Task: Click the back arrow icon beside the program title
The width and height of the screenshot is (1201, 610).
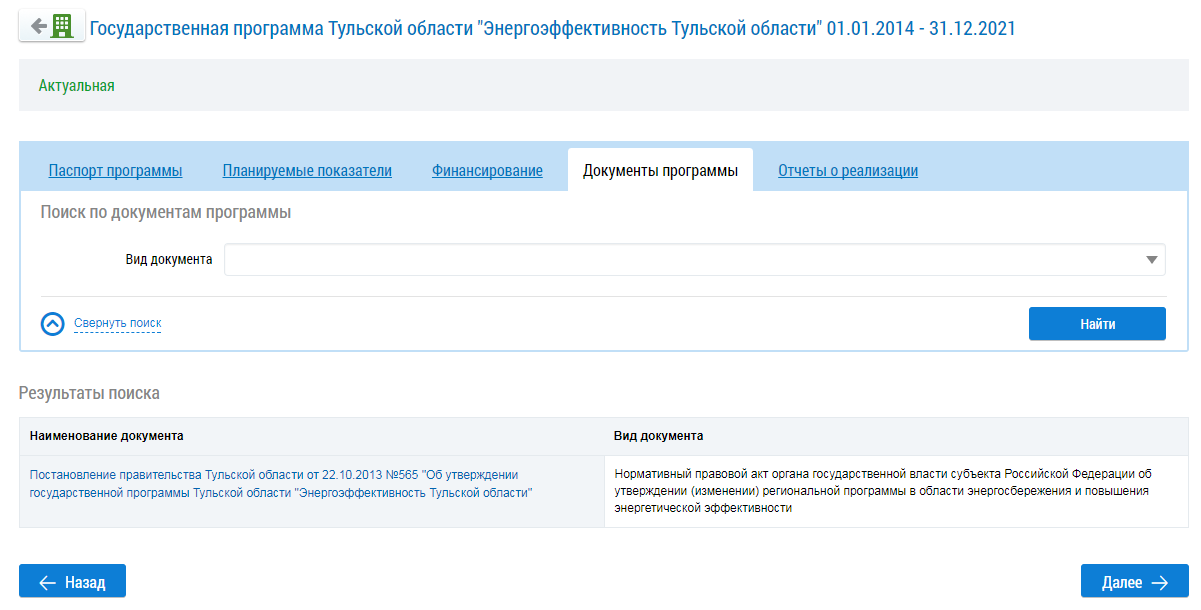Action: point(38,27)
